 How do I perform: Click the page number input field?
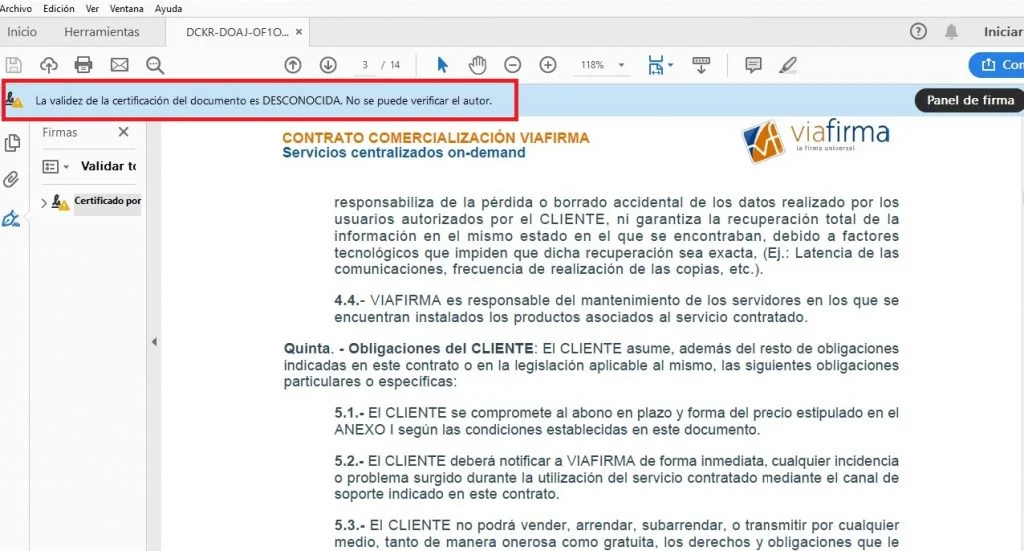[366, 65]
